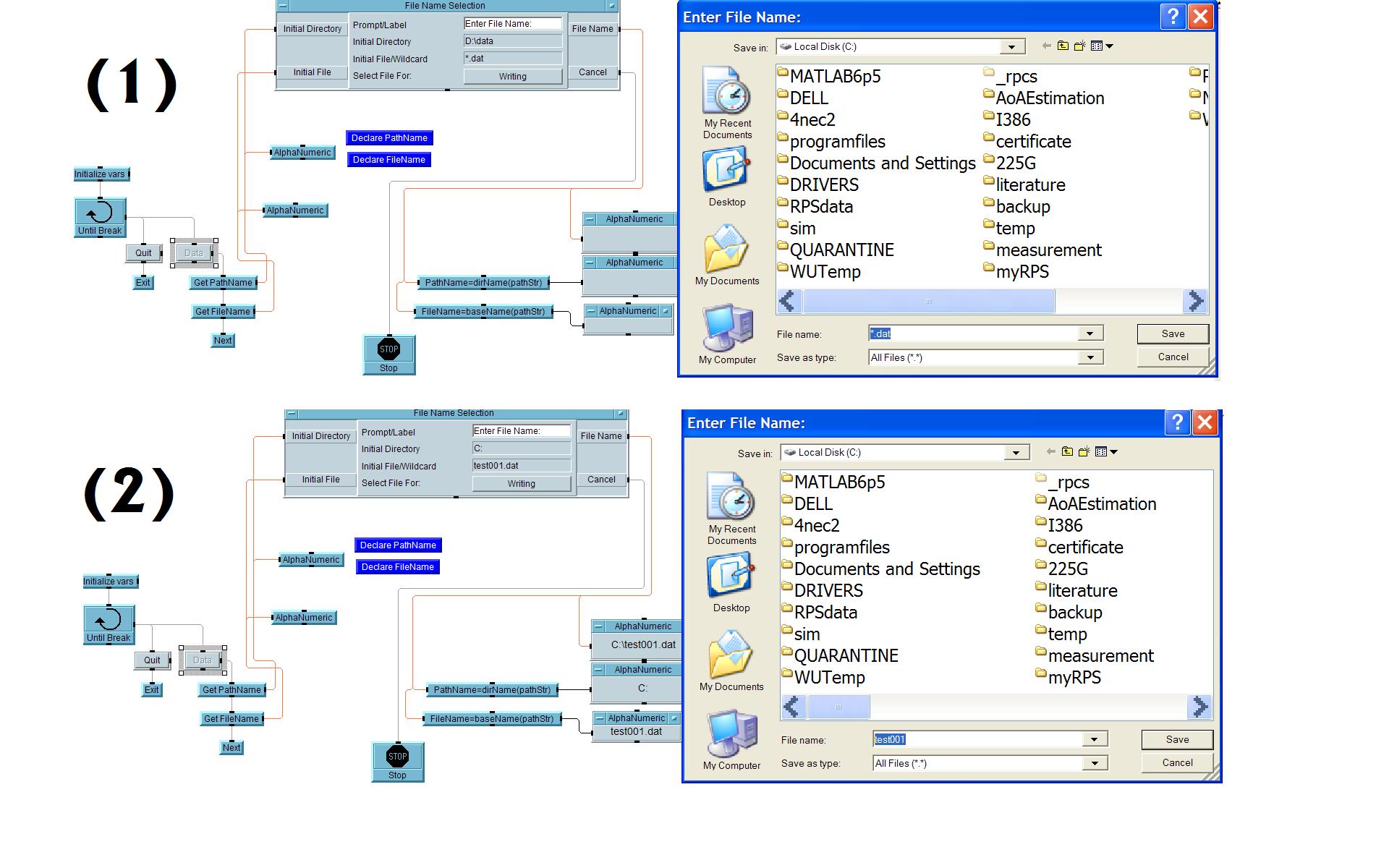Expand Save in Local Disk dropdown in the *.dat dialog
This screenshot has height=868, width=1389.
pyautogui.click(x=1011, y=47)
